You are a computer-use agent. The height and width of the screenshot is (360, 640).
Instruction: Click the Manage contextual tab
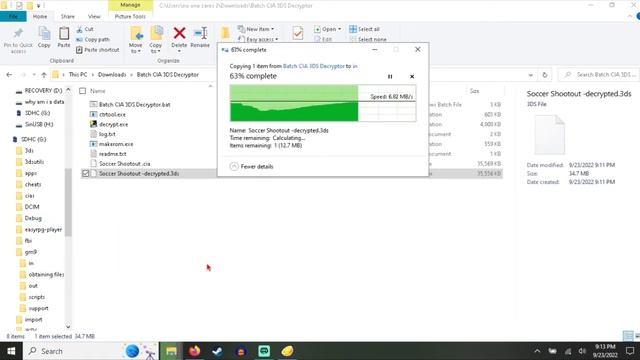[x=130, y=5]
